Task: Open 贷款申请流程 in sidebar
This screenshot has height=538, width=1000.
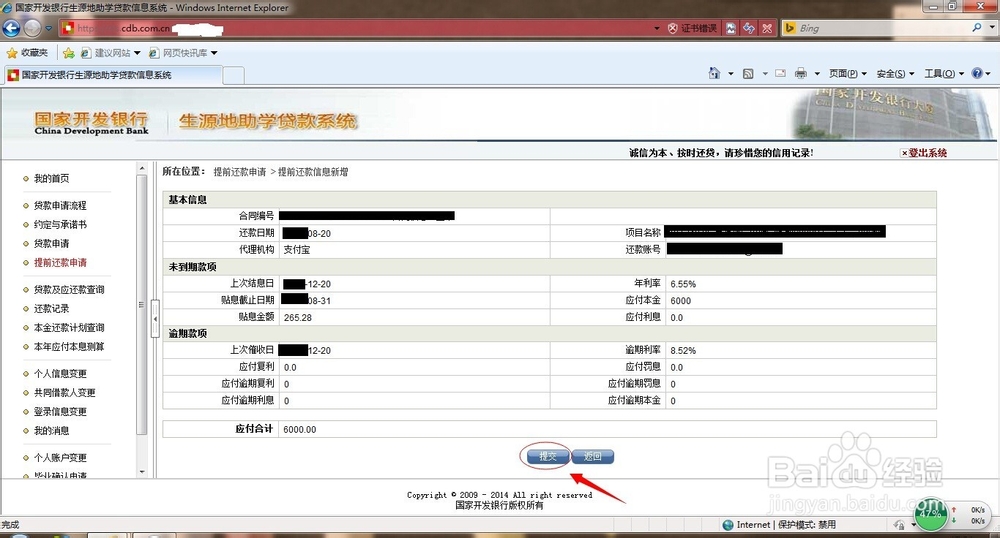Action: click(x=60, y=205)
